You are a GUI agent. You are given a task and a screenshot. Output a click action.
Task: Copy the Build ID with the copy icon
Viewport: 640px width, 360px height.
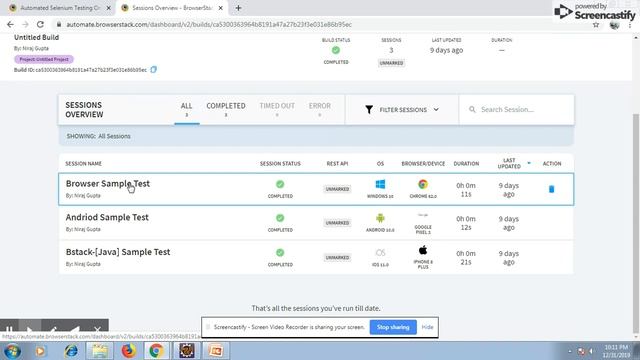(x=153, y=69)
